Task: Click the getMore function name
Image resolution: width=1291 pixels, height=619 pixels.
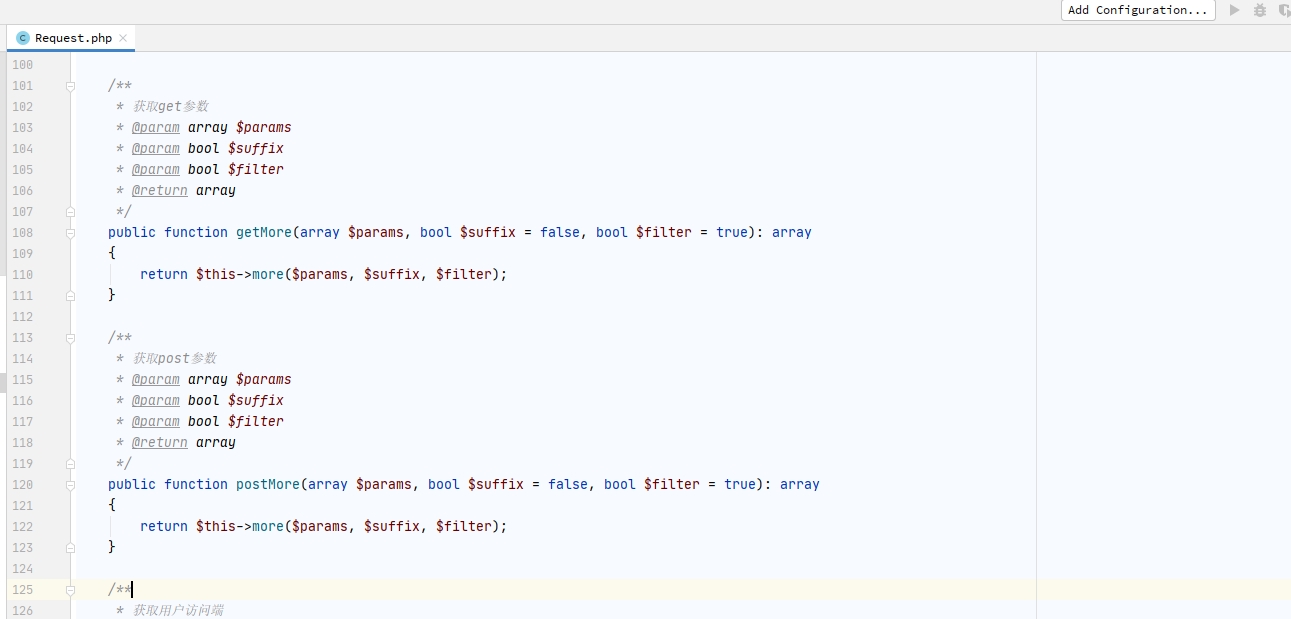Action: coord(263,232)
